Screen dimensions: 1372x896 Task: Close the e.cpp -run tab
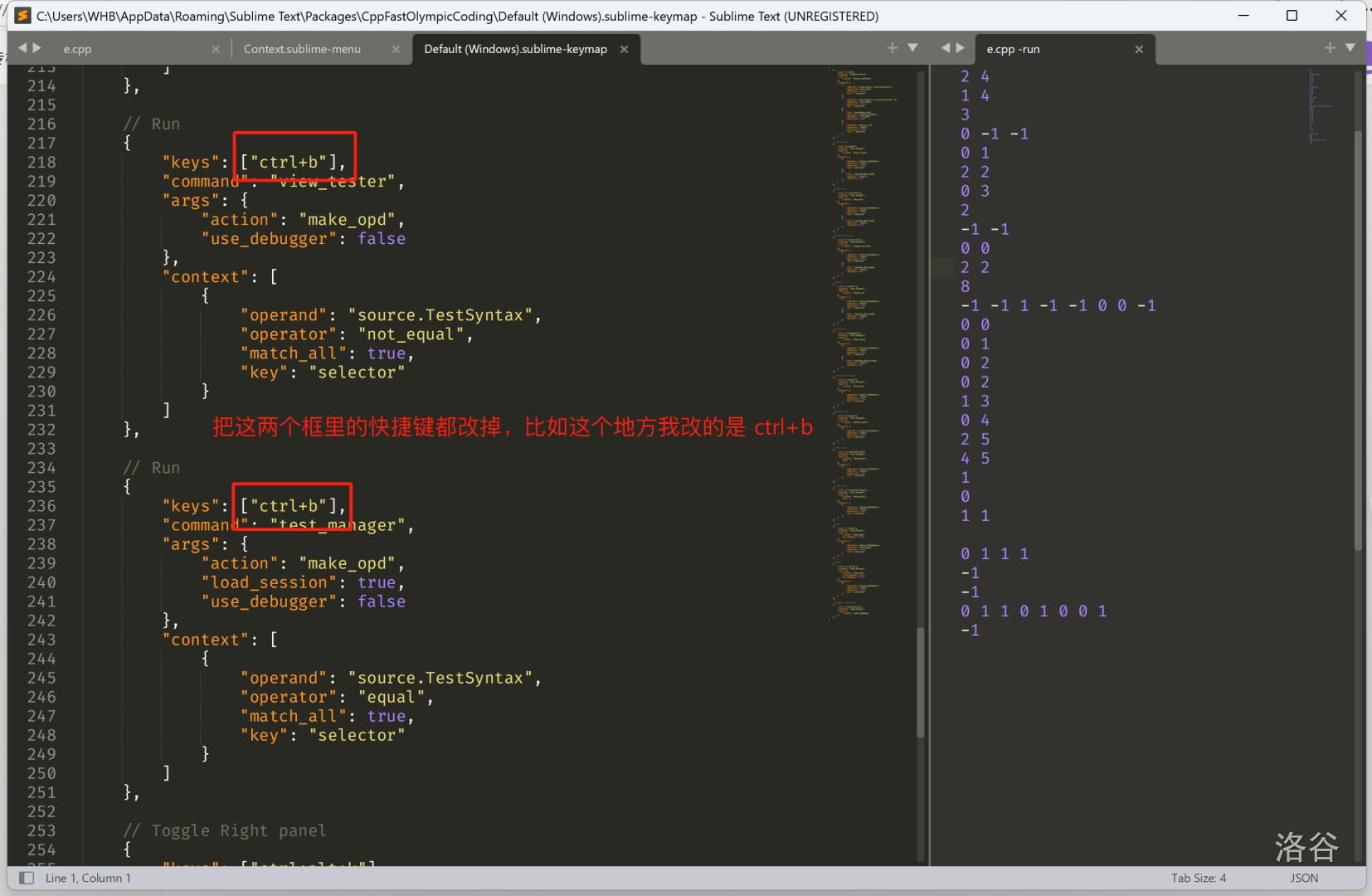pos(1139,50)
